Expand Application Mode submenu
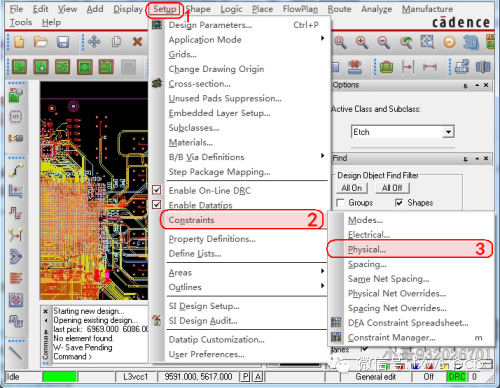 click(322, 39)
